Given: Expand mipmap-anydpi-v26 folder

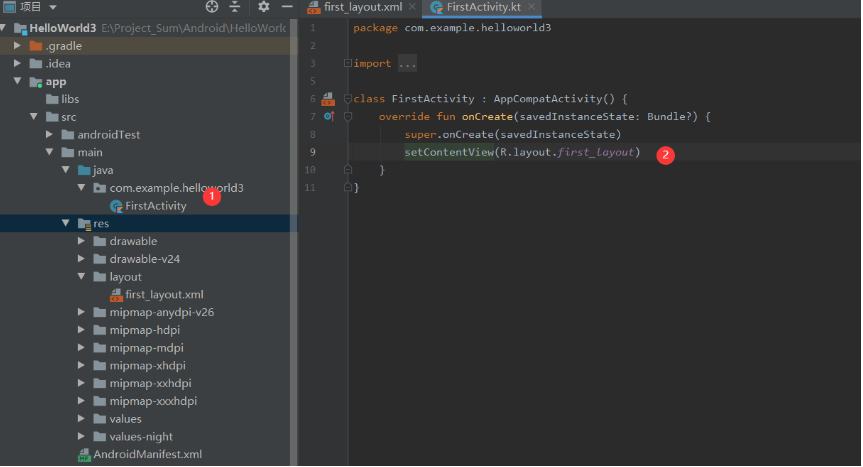Looking at the screenshot, I should click(x=81, y=312).
